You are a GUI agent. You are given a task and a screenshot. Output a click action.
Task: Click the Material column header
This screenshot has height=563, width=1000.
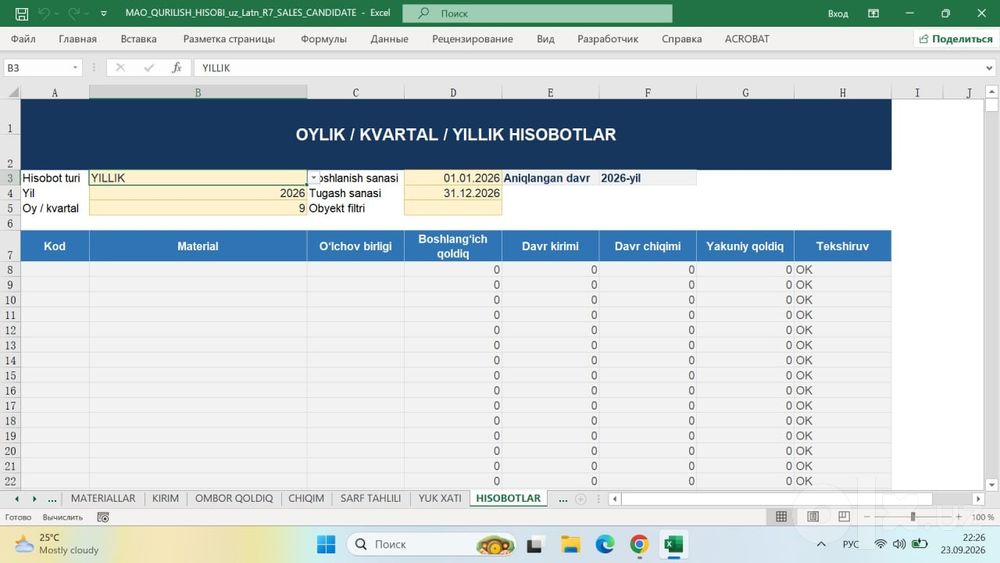(x=198, y=246)
